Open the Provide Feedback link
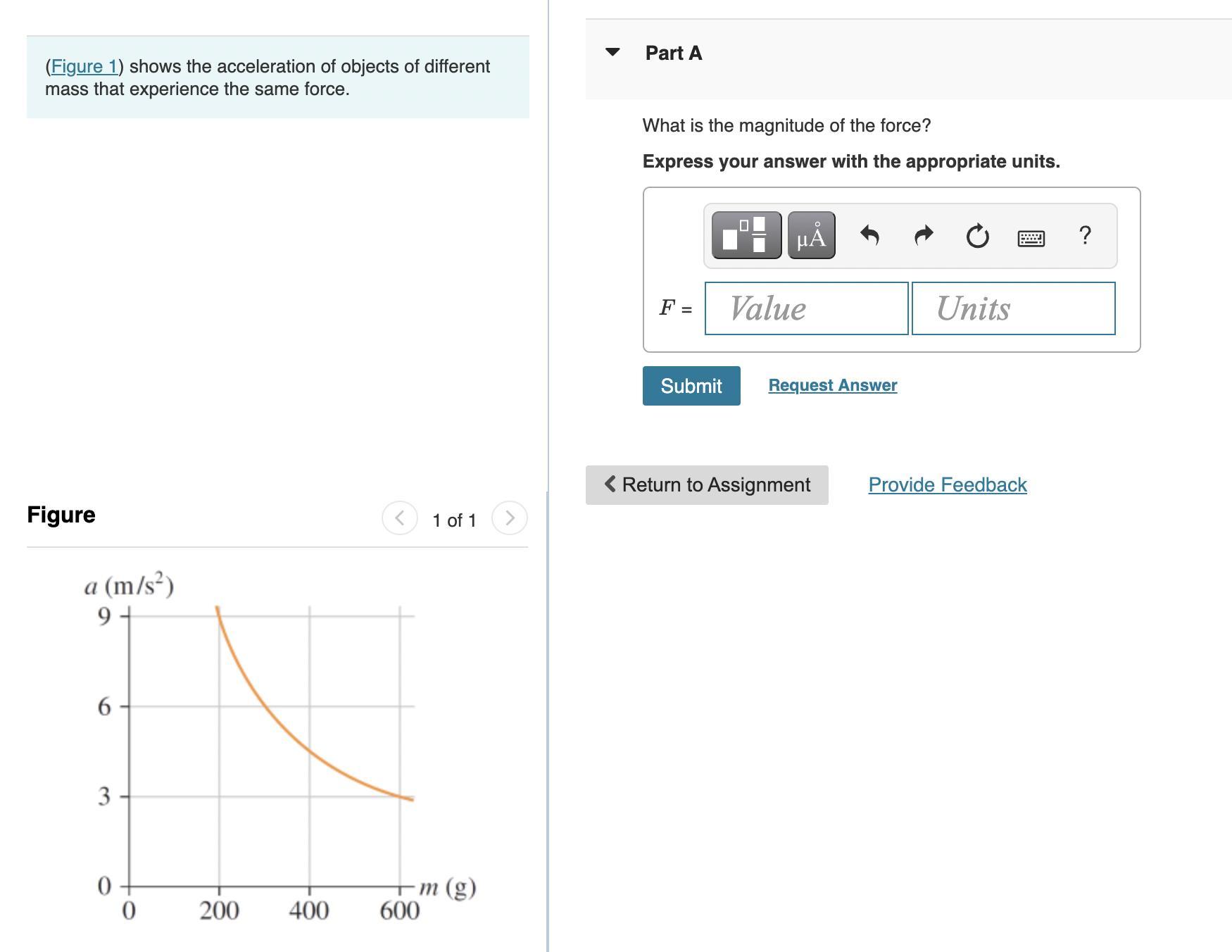1232x952 pixels. pos(947,484)
